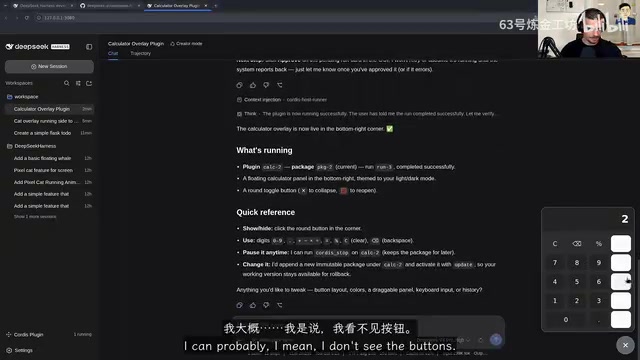Image resolution: width=640 pixels, height=360 pixels.
Task: Click calculator digit 1
Action: point(555,301)
